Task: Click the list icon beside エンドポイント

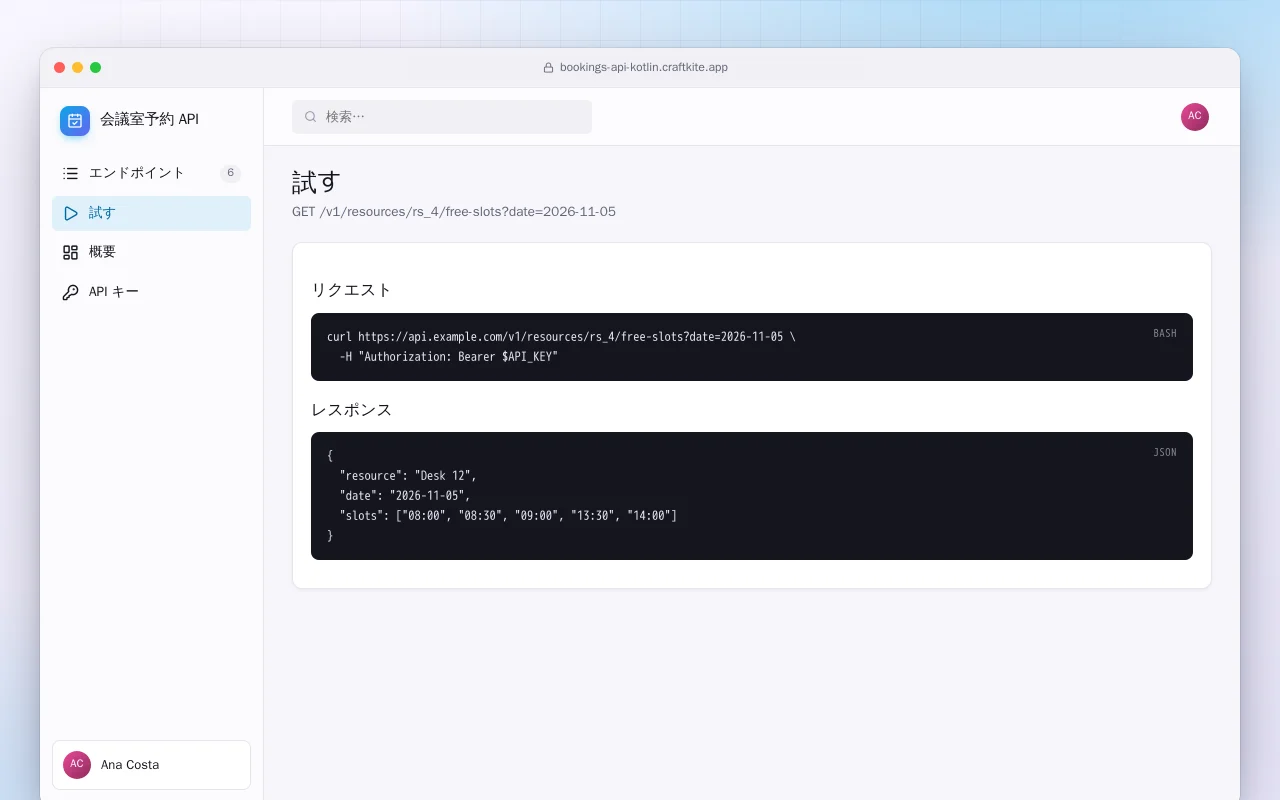Action: (x=70, y=173)
